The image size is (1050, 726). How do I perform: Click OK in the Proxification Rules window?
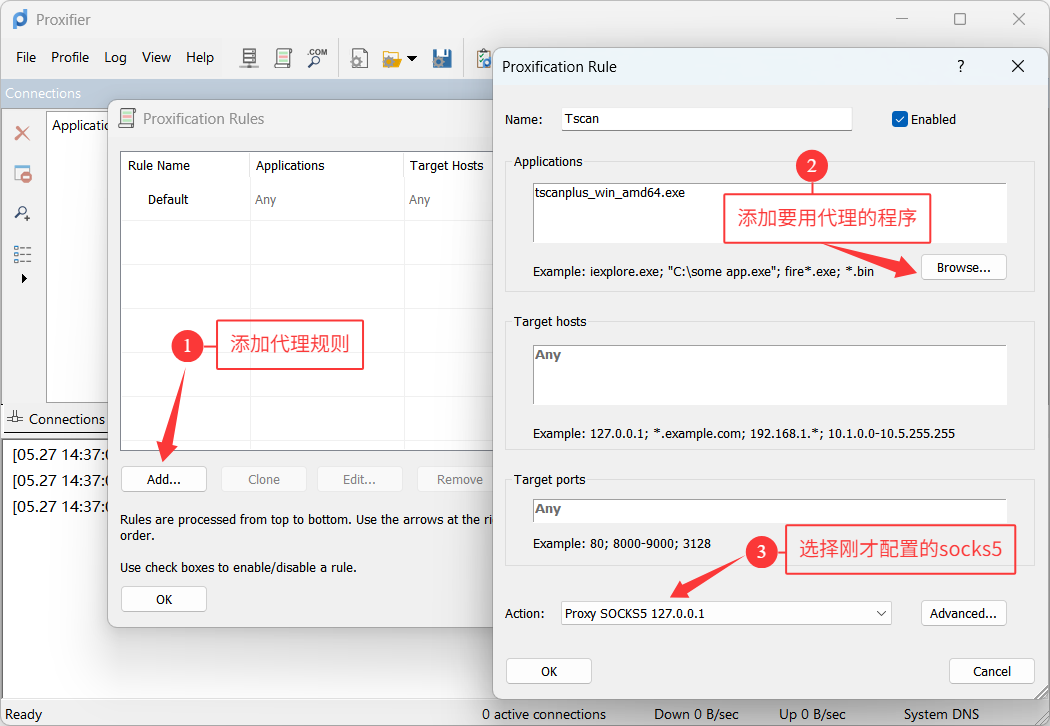click(x=163, y=599)
